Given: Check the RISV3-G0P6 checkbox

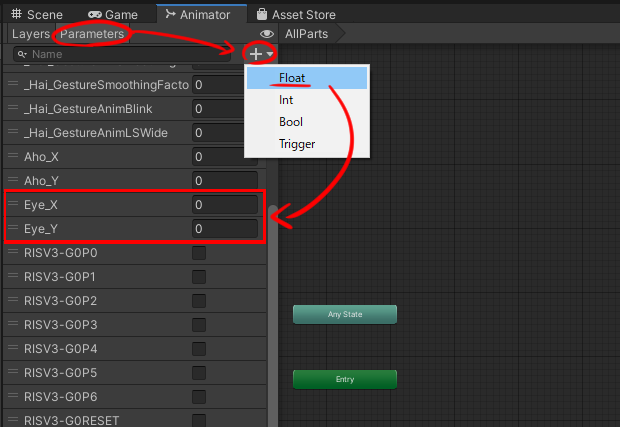Looking at the screenshot, I should (x=199, y=397).
